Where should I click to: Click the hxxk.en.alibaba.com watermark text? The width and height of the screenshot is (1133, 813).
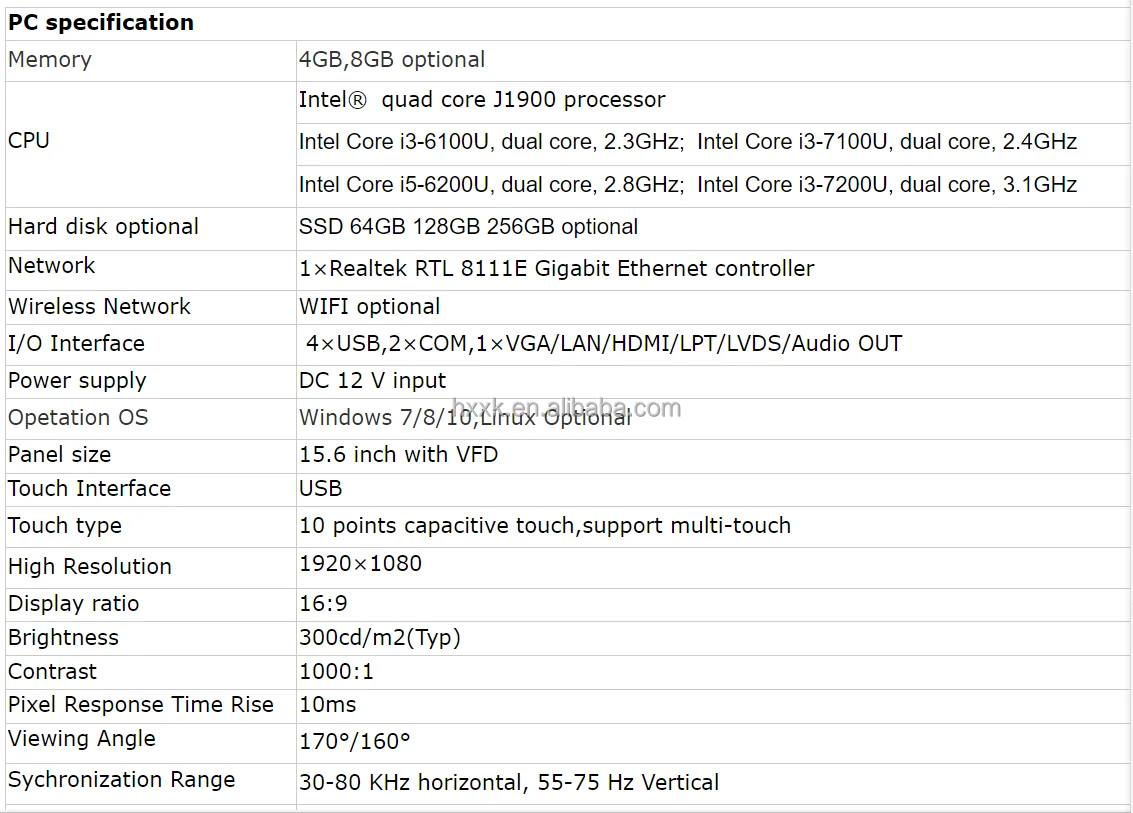click(x=566, y=408)
